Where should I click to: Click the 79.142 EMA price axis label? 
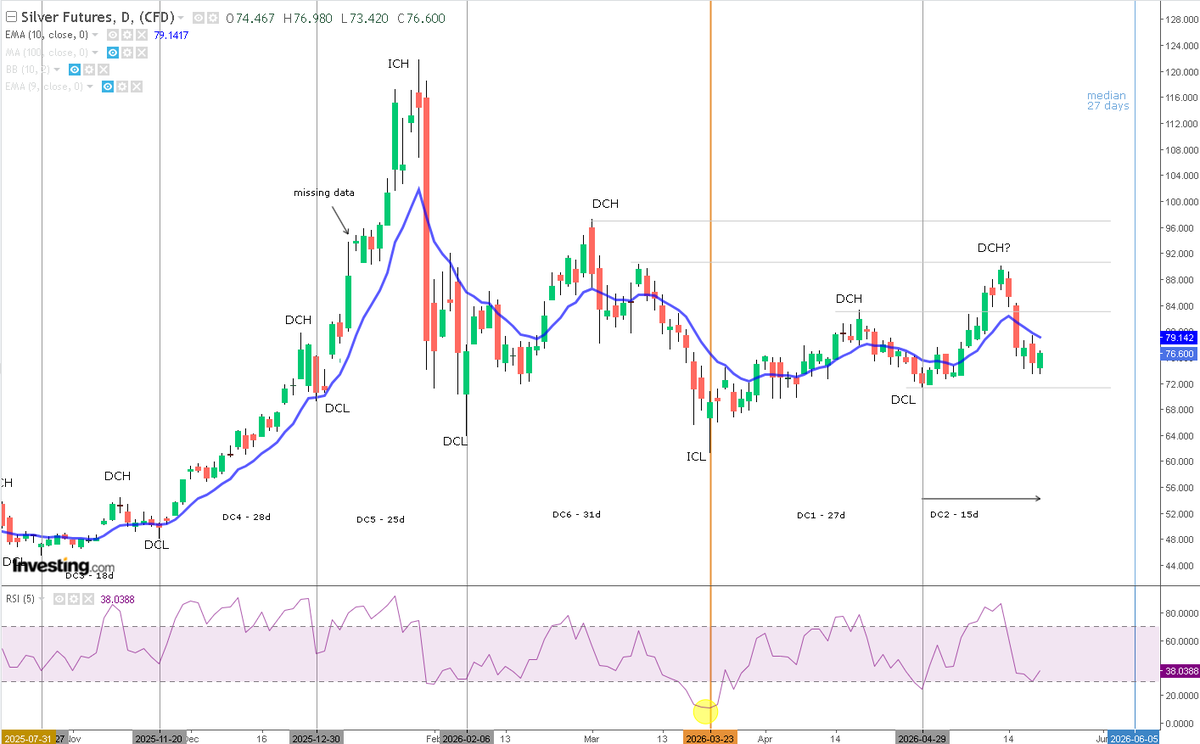(1180, 336)
